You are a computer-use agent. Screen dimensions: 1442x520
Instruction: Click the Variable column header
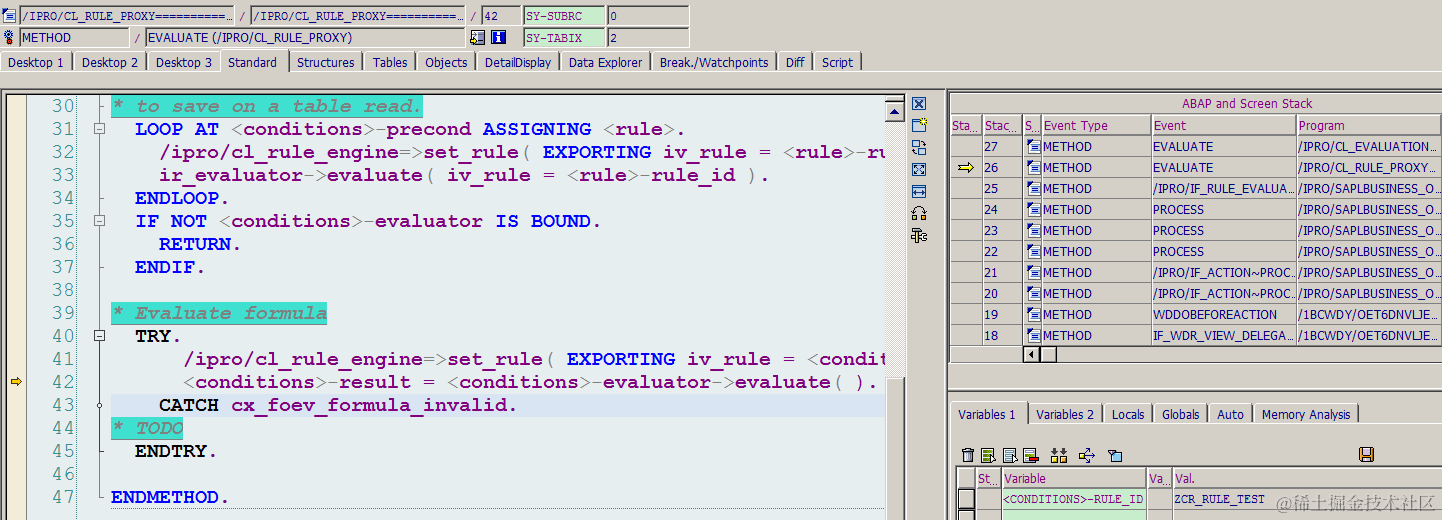pyautogui.click(x=1074, y=479)
